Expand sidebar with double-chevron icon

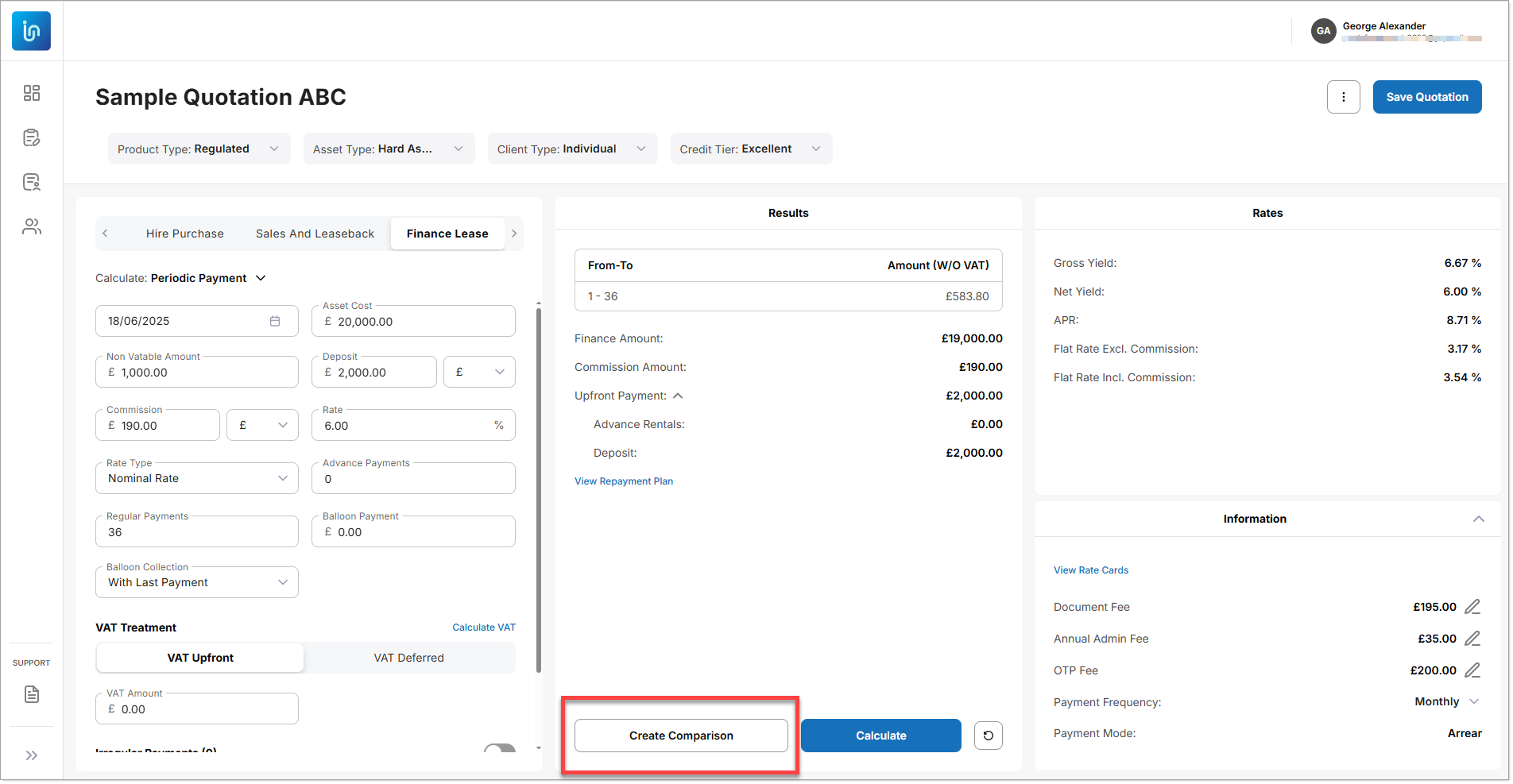(32, 755)
